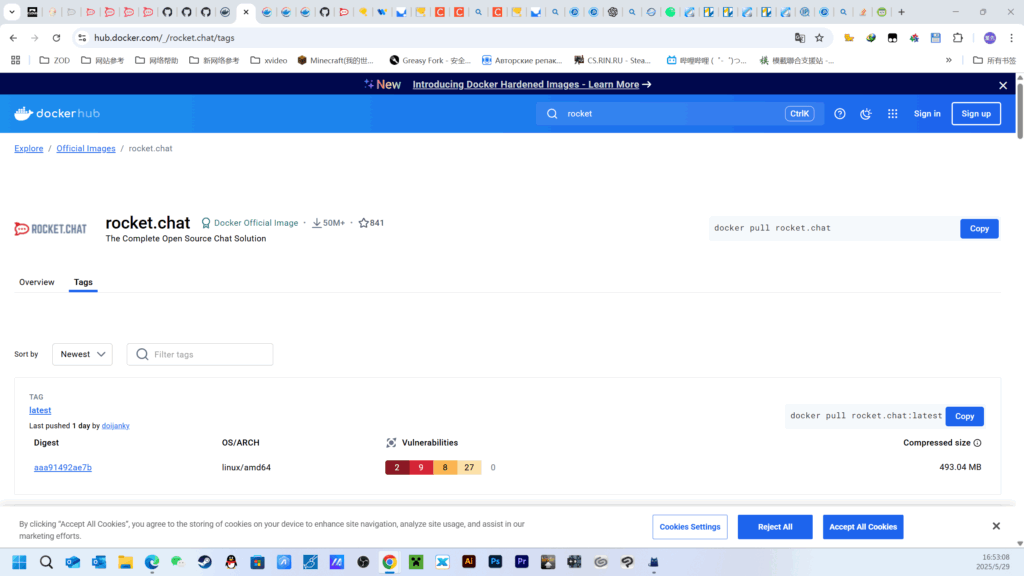
Task: Open the 所有书签 all bookmarks folder
Action: pos(995,60)
